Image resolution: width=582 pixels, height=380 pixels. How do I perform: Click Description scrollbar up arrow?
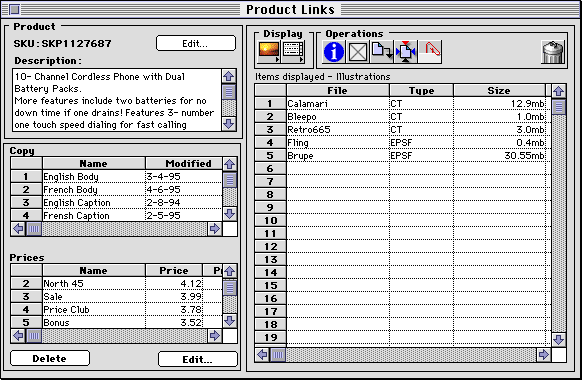click(x=229, y=76)
